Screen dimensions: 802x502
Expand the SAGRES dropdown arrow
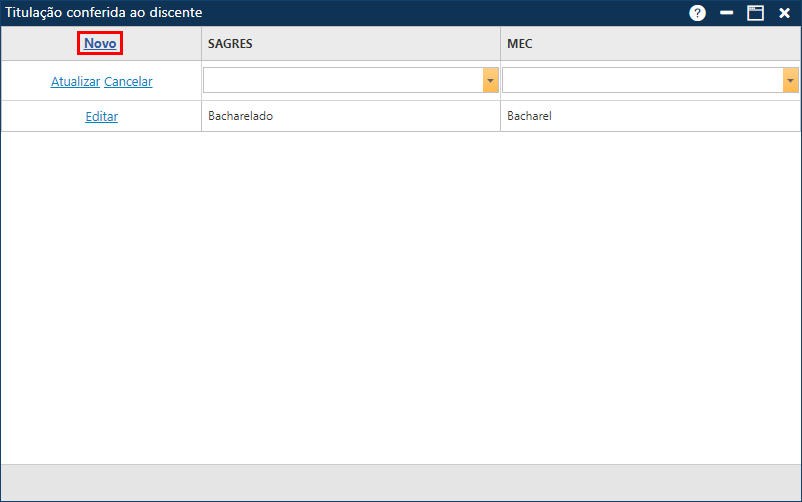[x=490, y=81]
